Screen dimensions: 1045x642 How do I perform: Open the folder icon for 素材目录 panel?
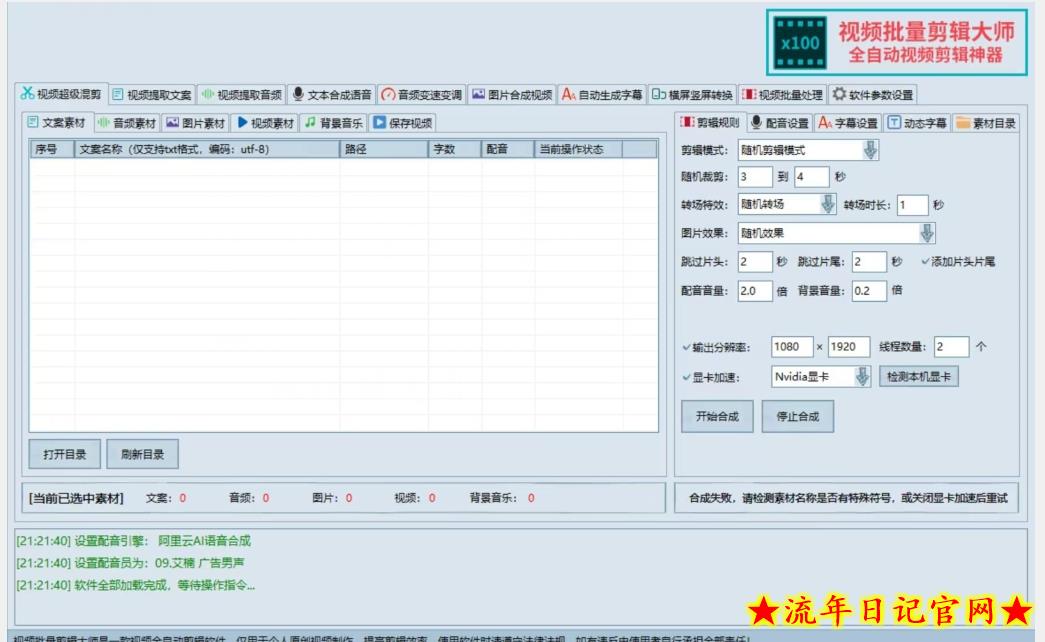click(964, 124)
